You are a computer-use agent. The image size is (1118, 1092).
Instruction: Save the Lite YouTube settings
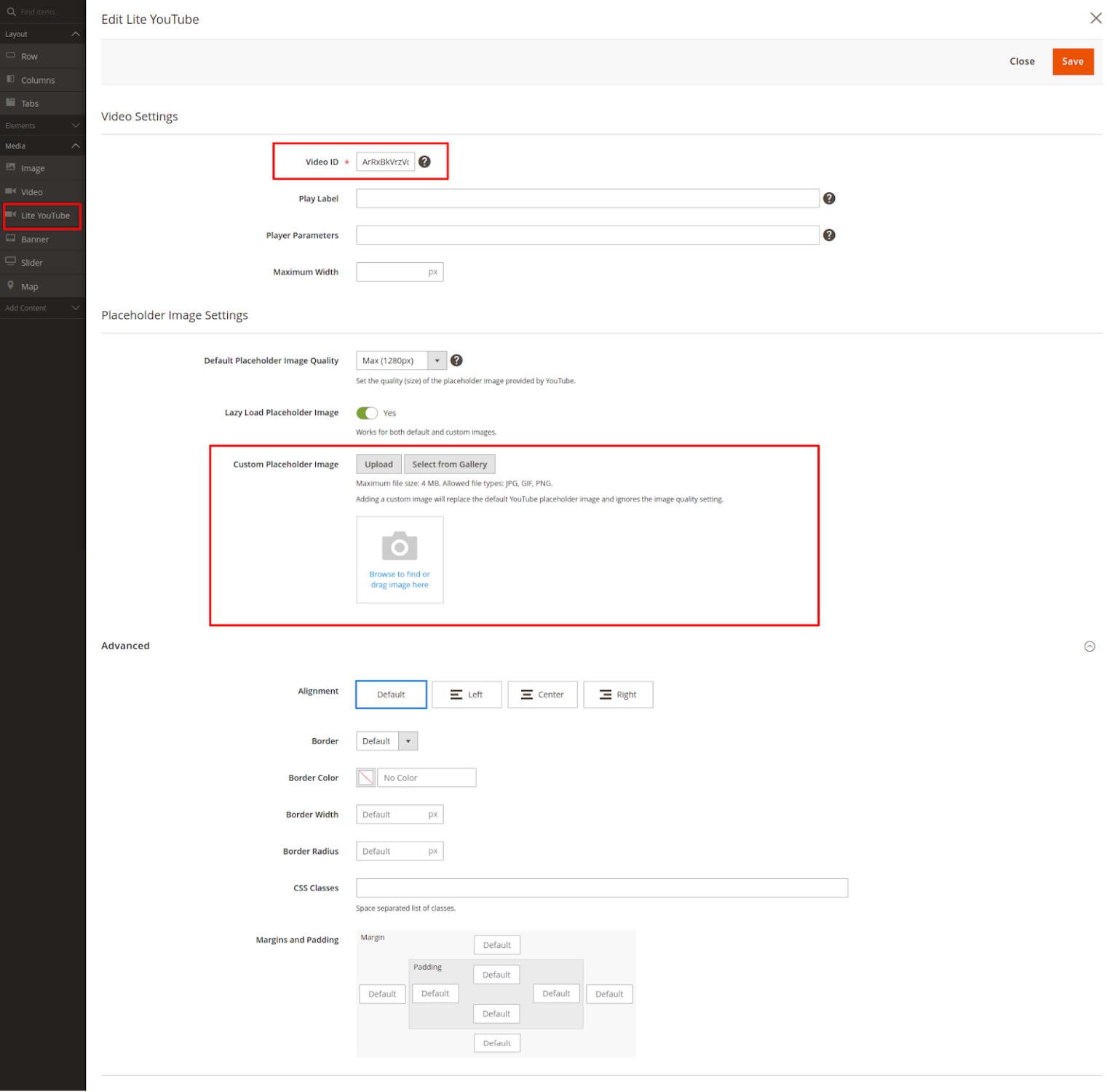pos(1073,61)
